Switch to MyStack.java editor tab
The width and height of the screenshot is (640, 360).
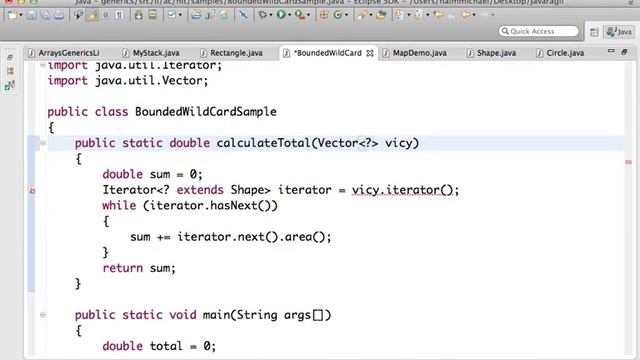pos(151,53)
